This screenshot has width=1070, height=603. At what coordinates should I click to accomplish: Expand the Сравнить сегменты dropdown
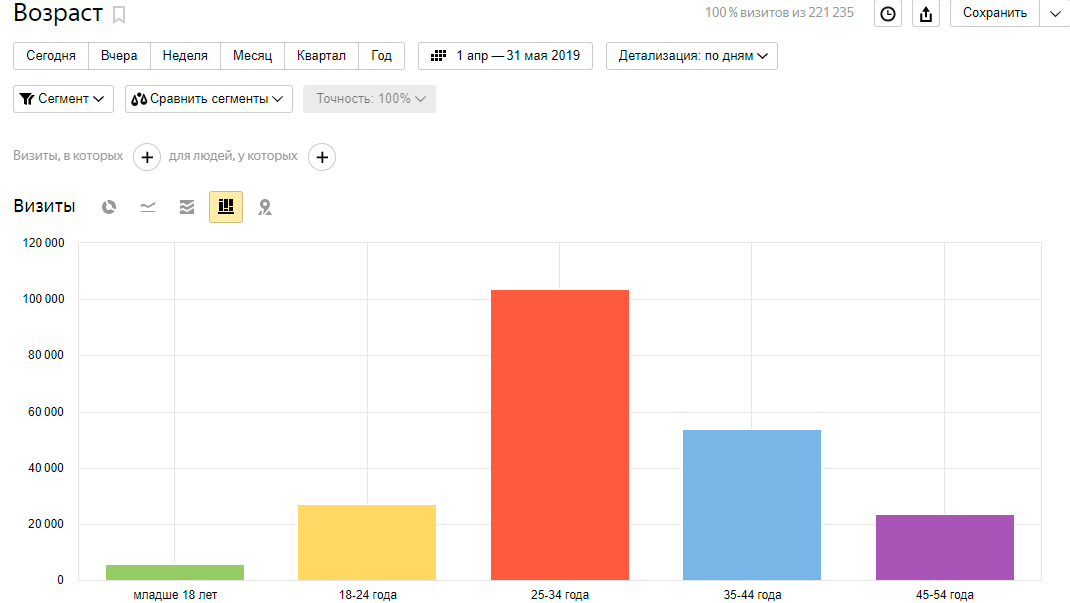(x=209, y=99)
